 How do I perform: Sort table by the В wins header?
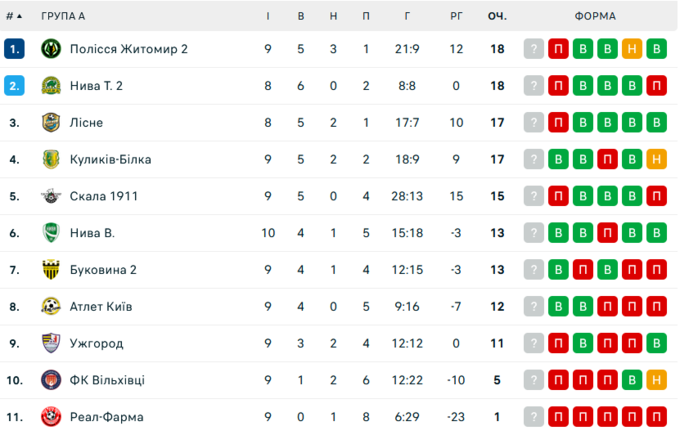click(301, 16)
